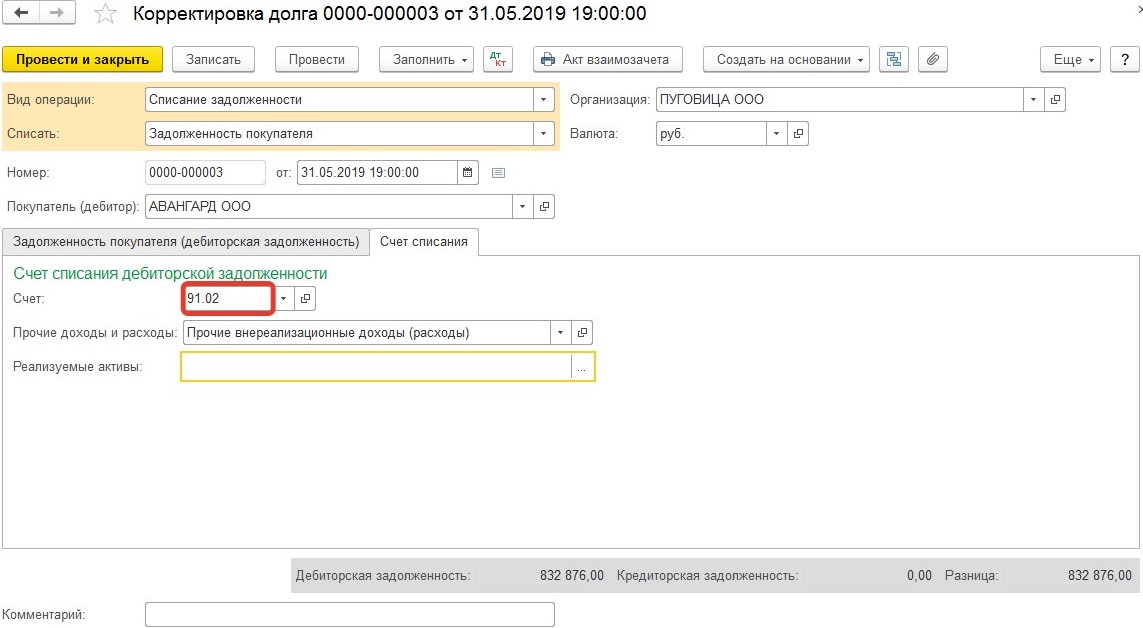Add document to favorites with star icon
The width and height of the screenshot is (1143, 628).
(105, 14)
